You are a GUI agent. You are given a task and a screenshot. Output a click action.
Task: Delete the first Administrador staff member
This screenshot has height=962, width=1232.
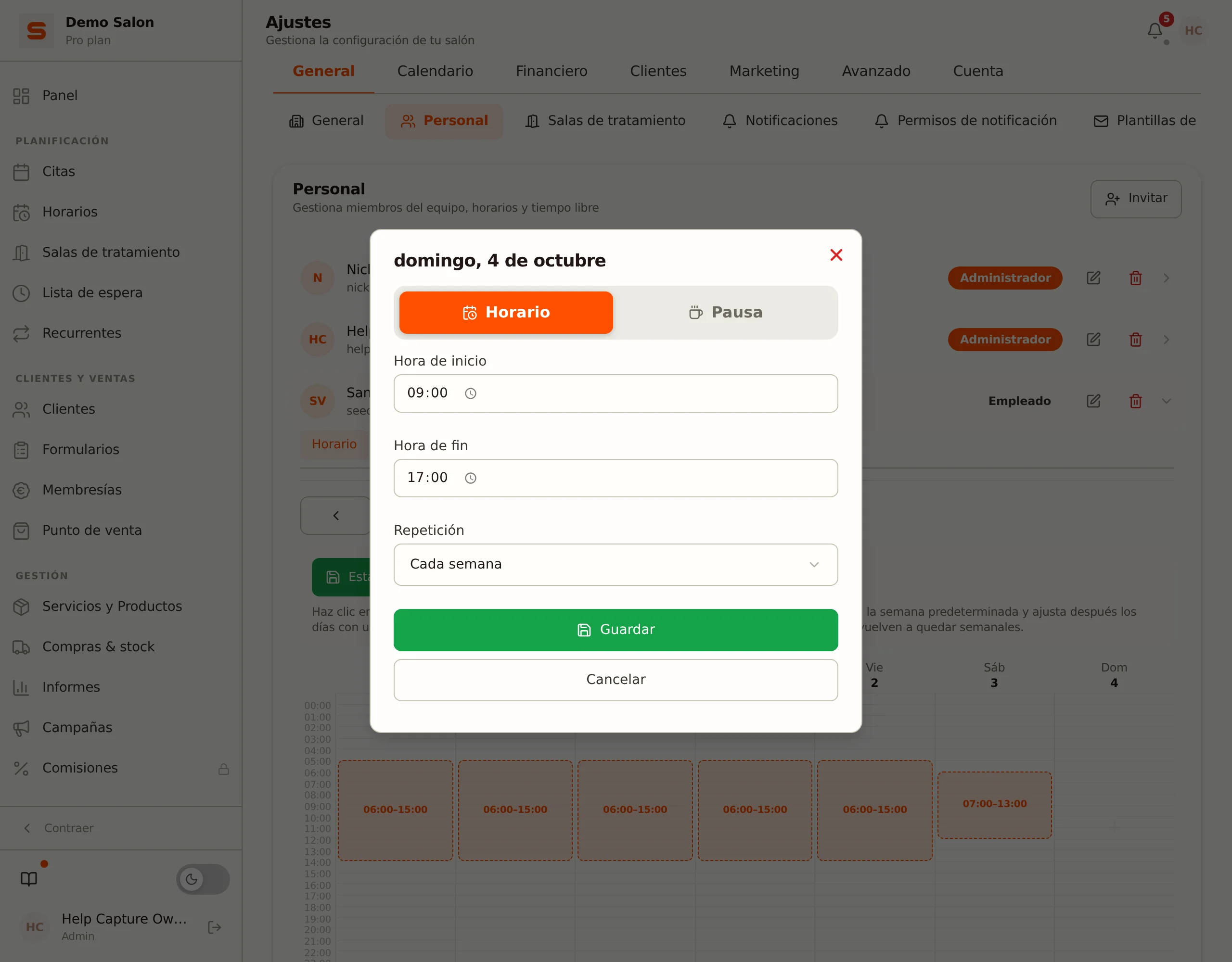(1136, 278)
